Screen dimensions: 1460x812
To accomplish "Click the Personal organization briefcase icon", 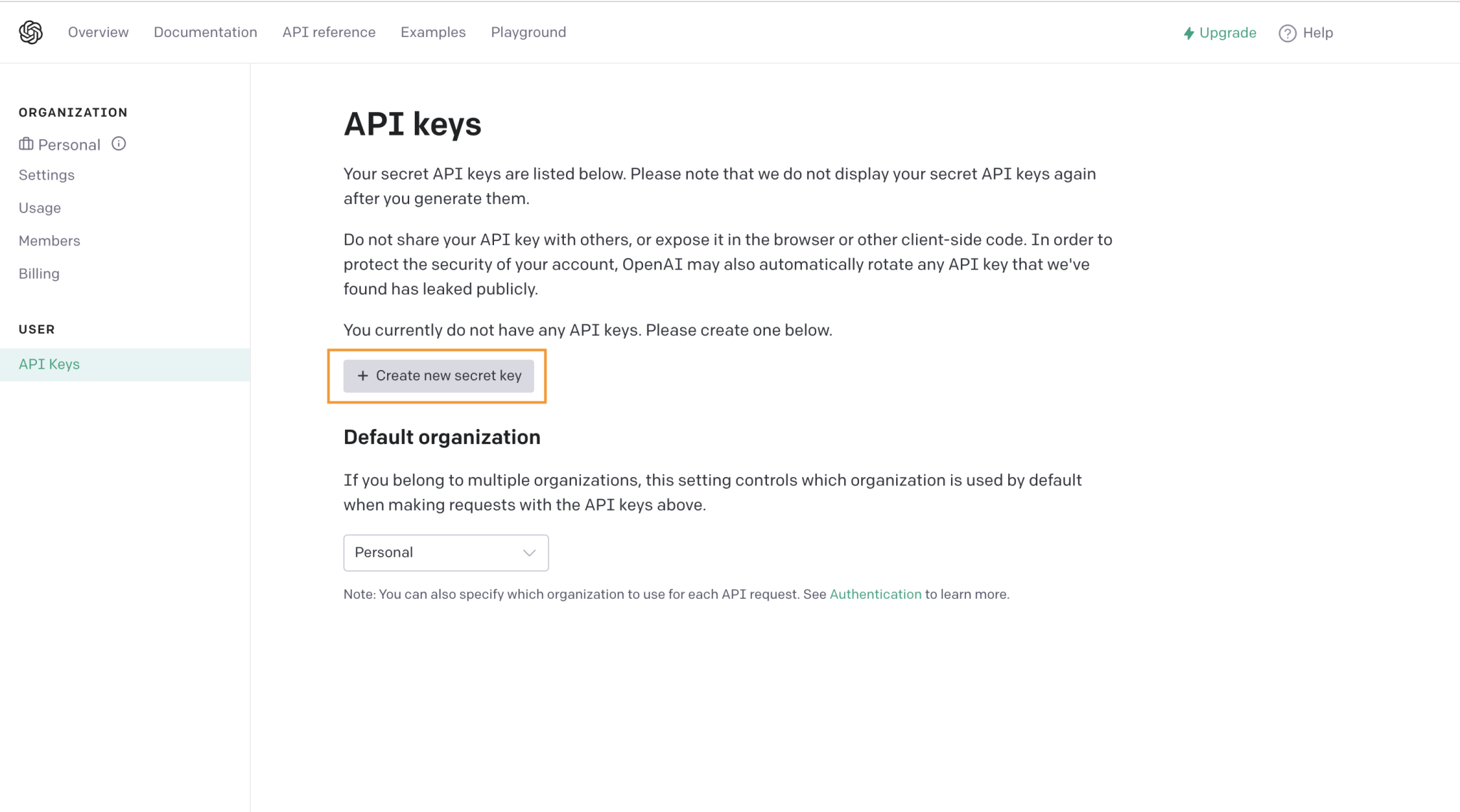I will point(26,145).
